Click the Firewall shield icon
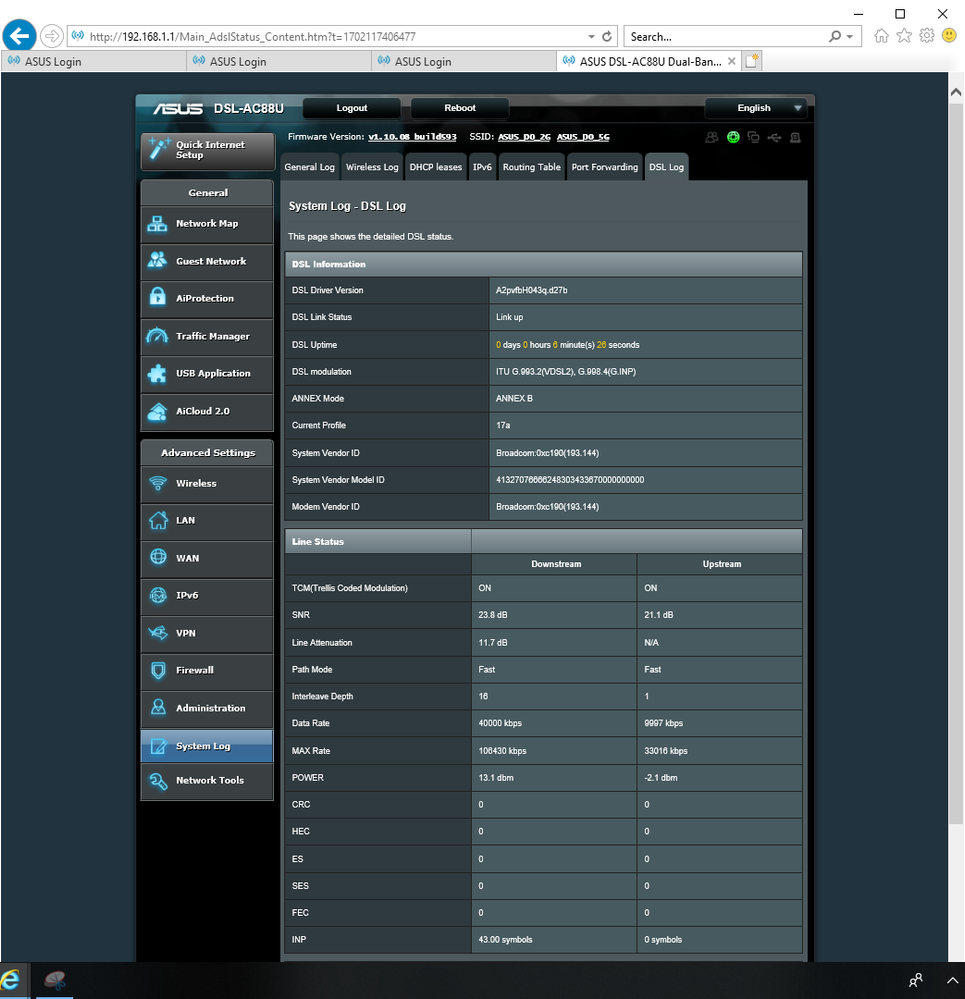Image resolution: width=965 pixels, height=999 pixels. (x=157, y=671)
